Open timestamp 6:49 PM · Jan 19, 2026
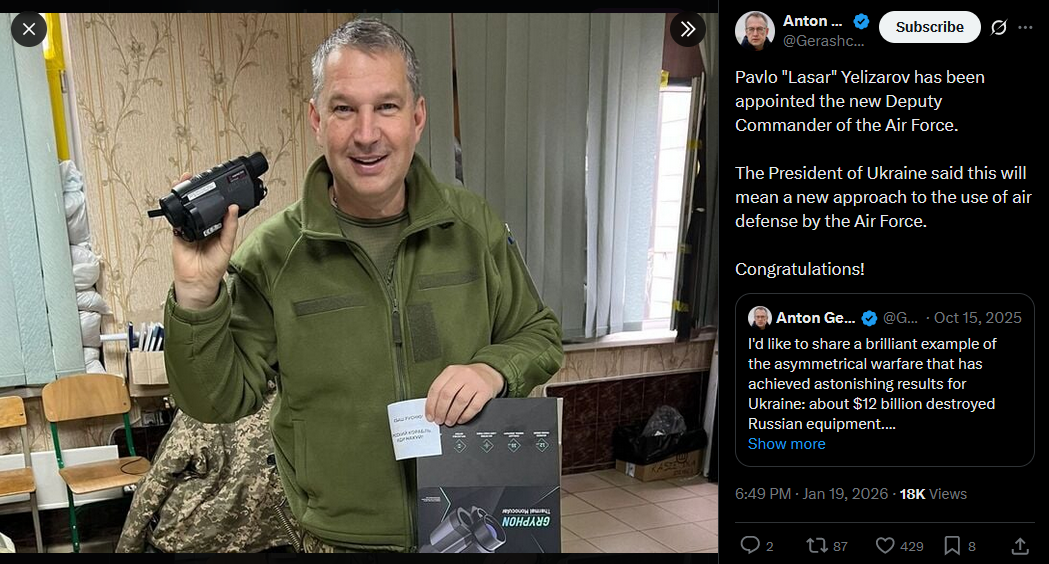 [x=811, y=494]
